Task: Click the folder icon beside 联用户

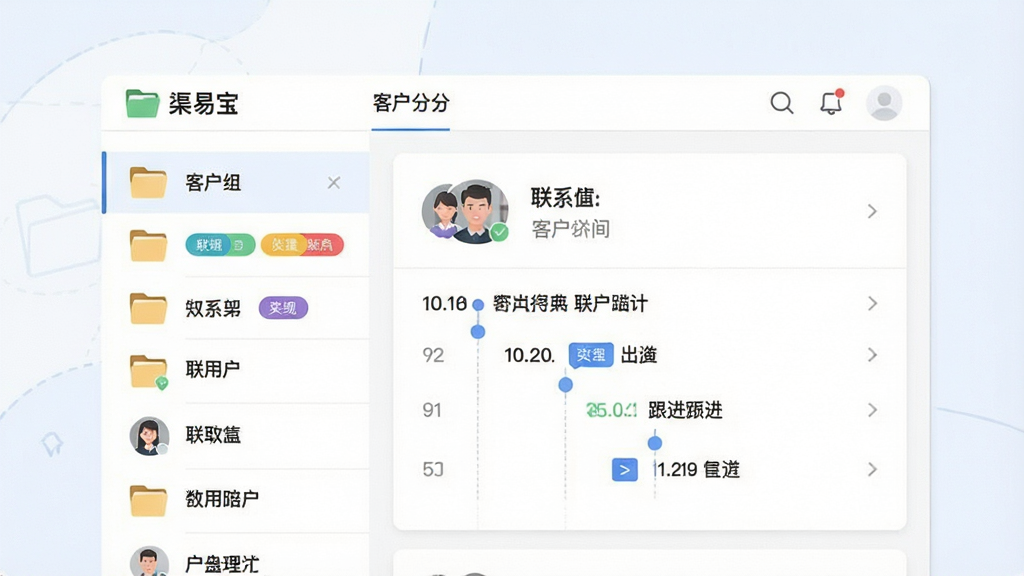Action: pos(148,372)
